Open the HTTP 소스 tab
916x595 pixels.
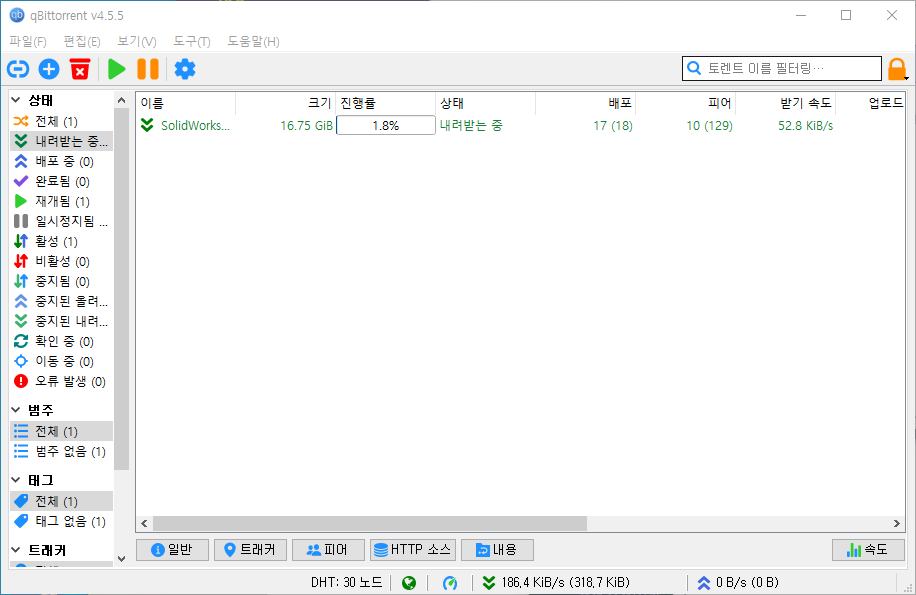click(x=412, y=549)
